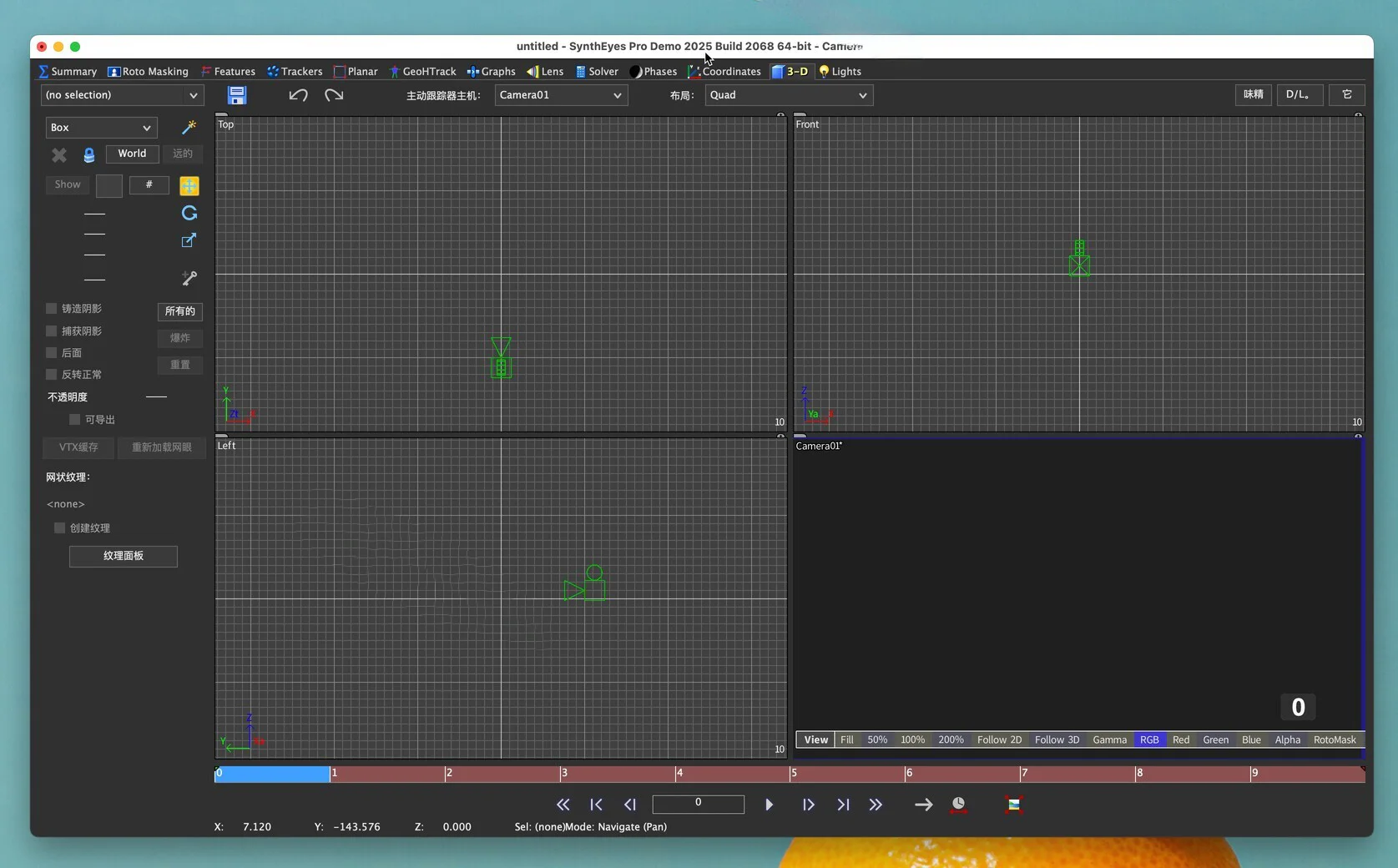This screenshot has height=868, width=1398.
Task: Click the save file disk icon
Action: tap(237, 95)
